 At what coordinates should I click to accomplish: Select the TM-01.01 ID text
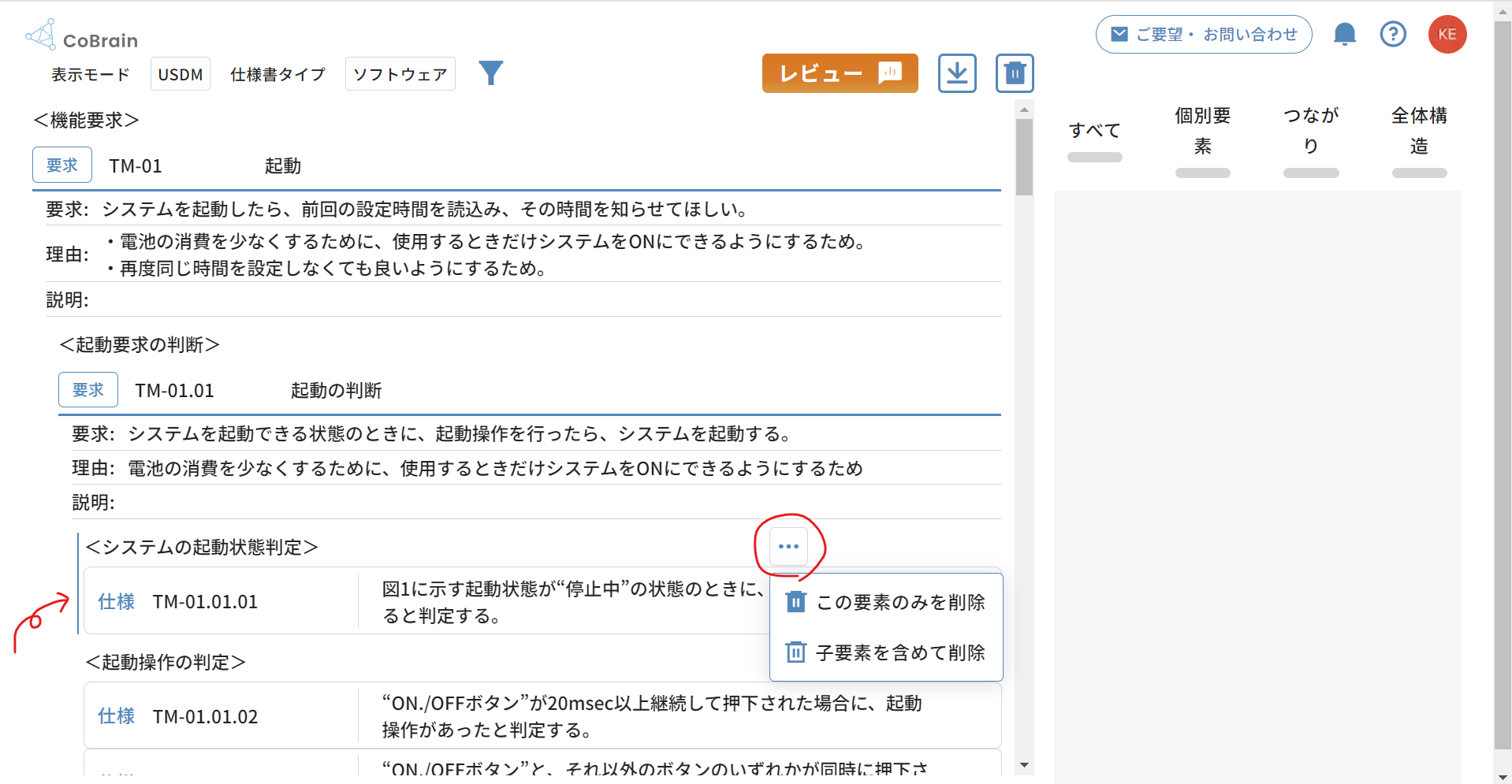[x=174, y=391]
